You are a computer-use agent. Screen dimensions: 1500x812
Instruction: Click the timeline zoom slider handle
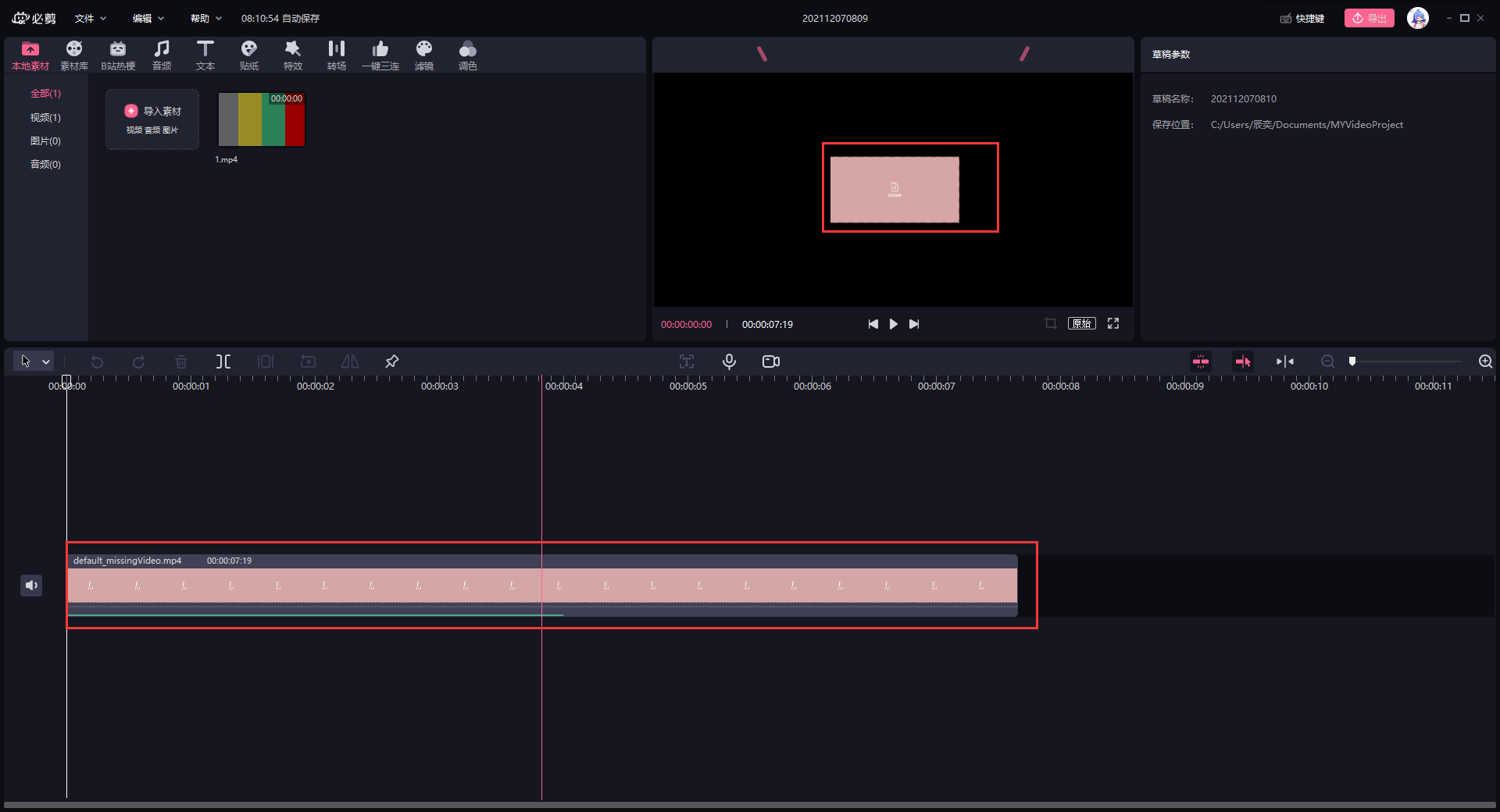[1352, 361]
